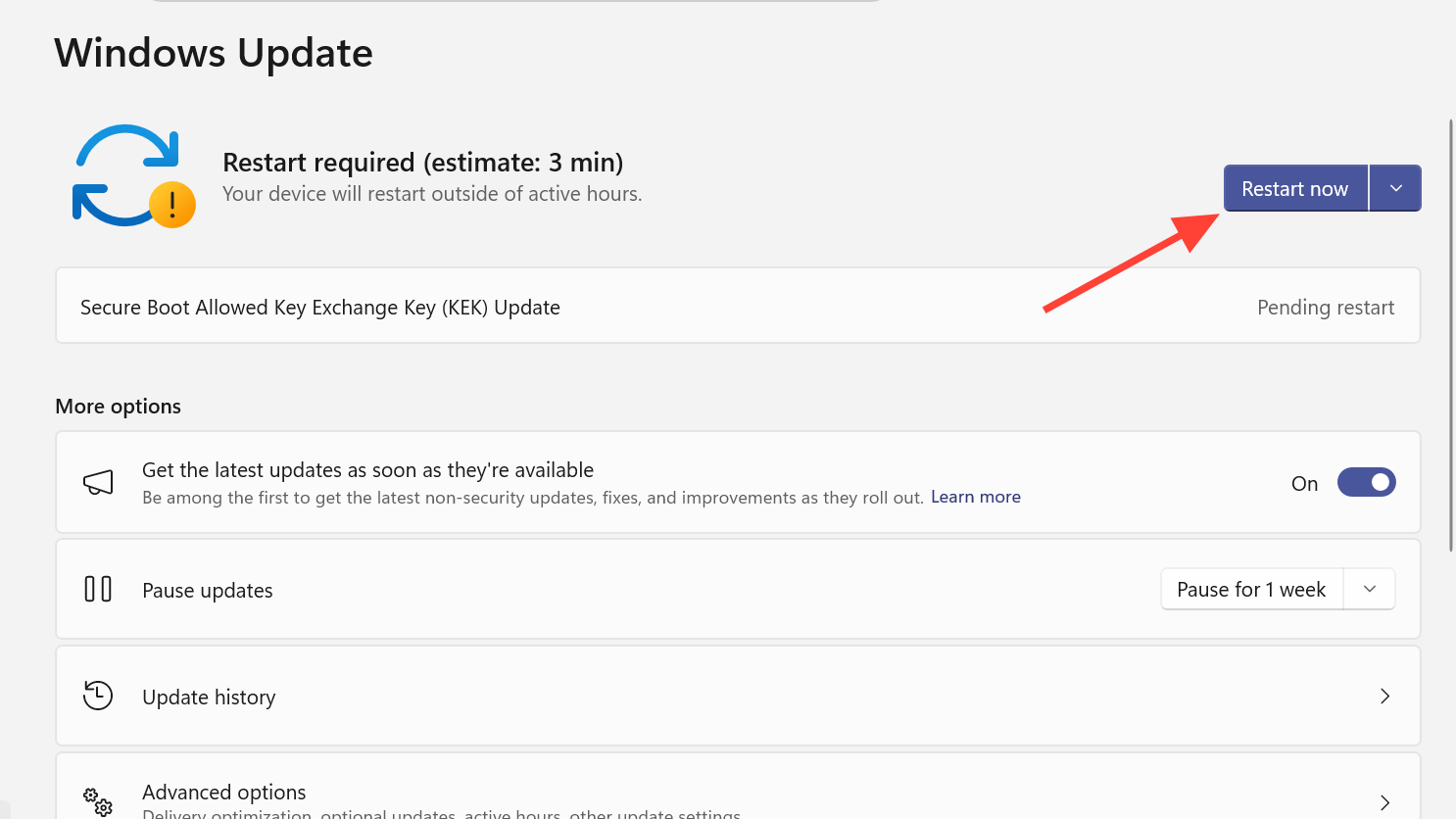Click the Windows Update sync status icon
Screen dimensions: 1456x819
click(126, 174)
